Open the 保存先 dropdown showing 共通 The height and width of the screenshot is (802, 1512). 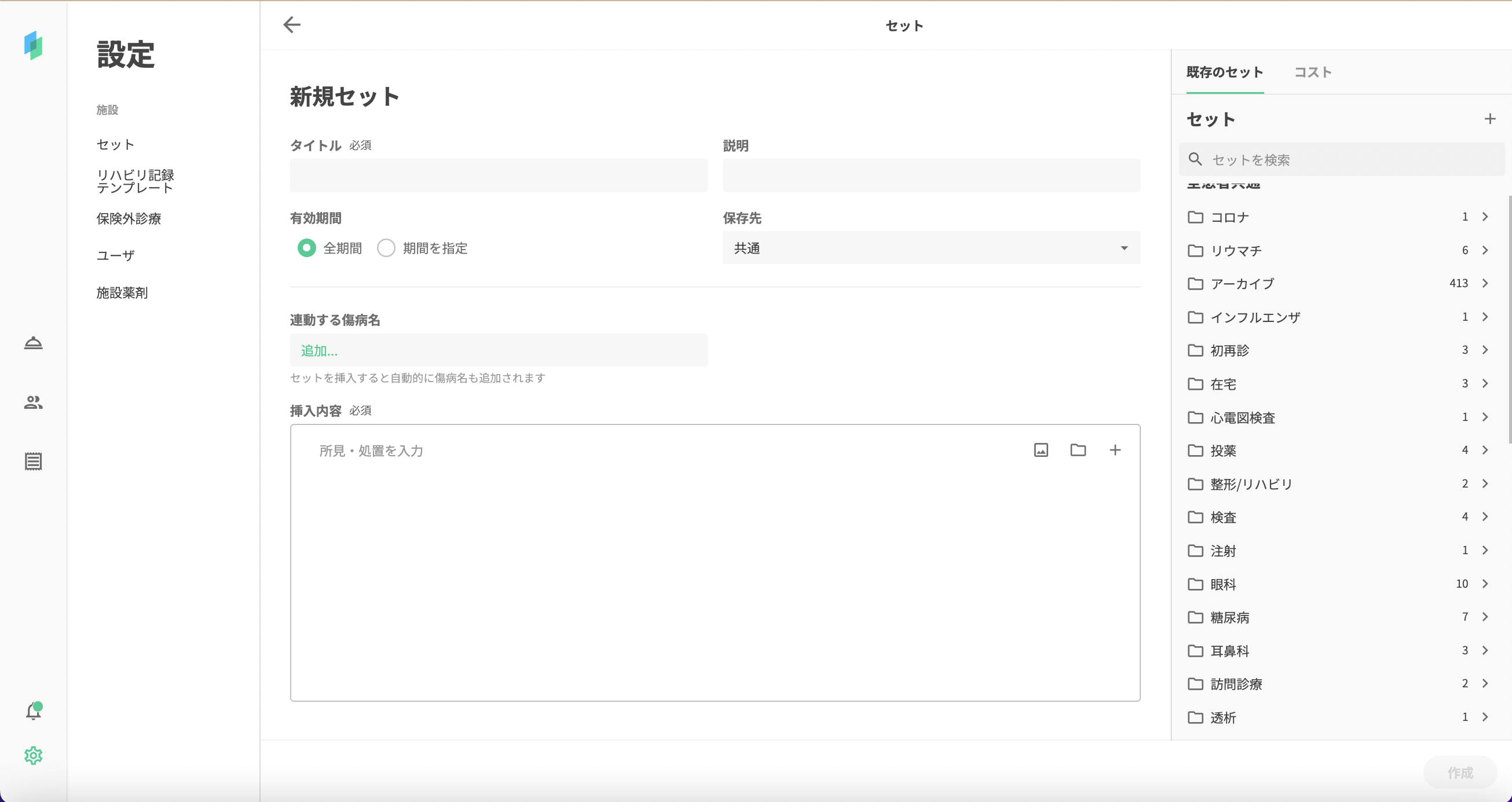pos(932,248)
